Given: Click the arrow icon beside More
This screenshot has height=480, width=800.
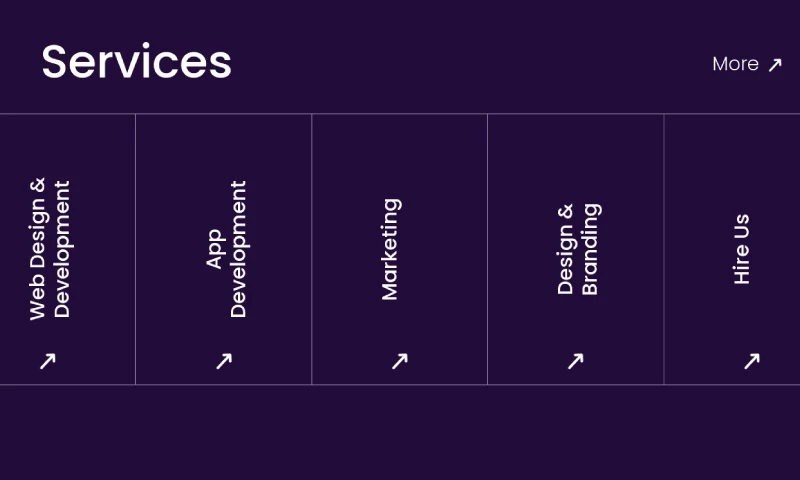Looking at the screenshot, I should 775,65.
